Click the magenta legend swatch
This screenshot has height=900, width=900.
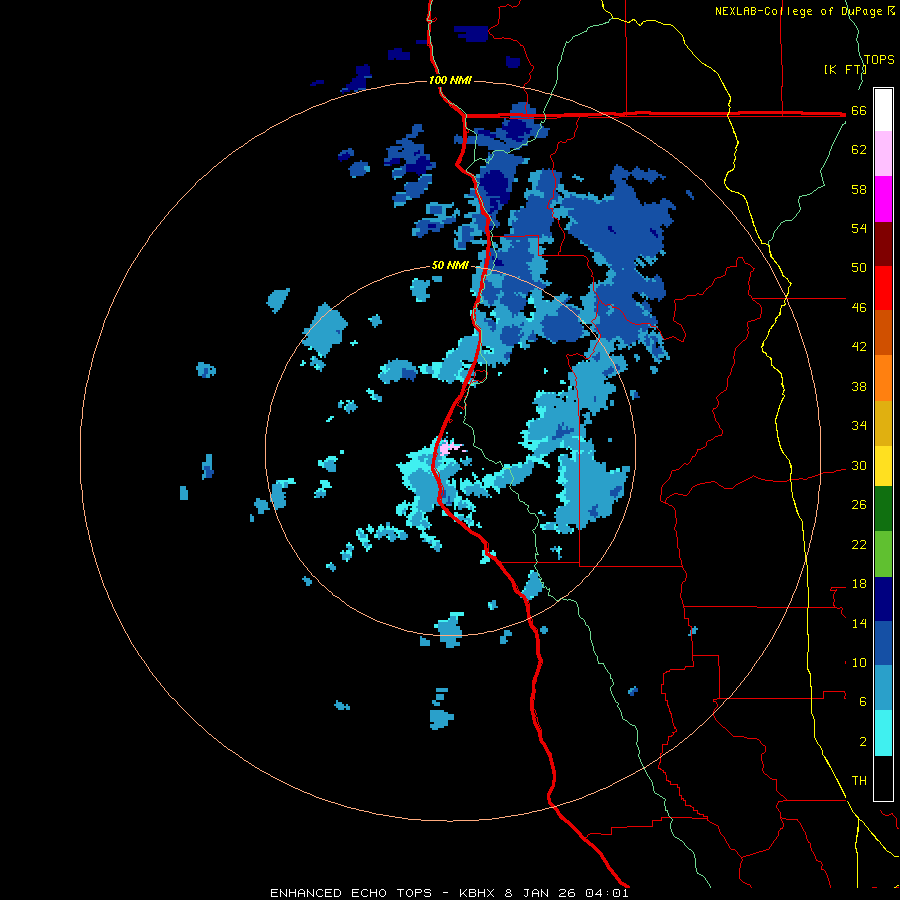click(883, 199)
